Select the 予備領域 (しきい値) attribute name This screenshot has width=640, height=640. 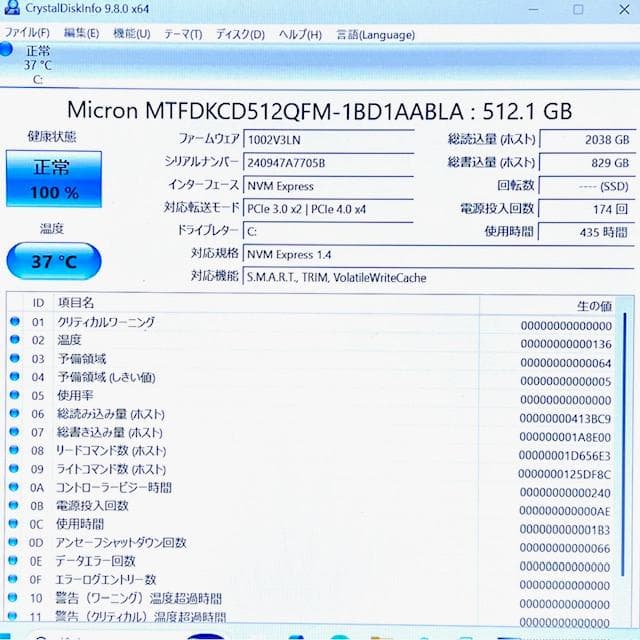tap(106, 377)
